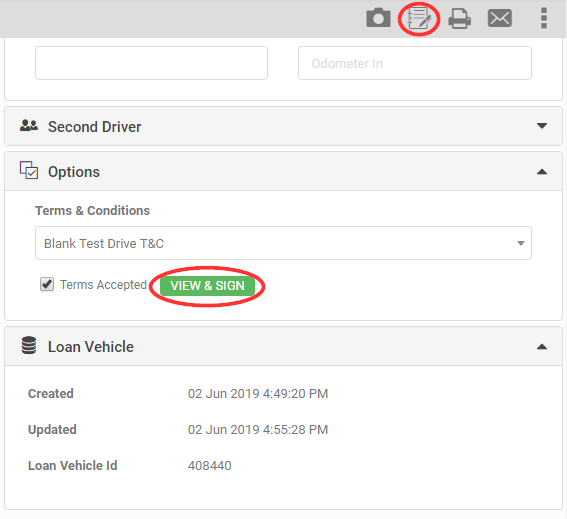Screen dimensions: 567x519
Task: Click the Options checklist icon
Action: pos(29,170)
